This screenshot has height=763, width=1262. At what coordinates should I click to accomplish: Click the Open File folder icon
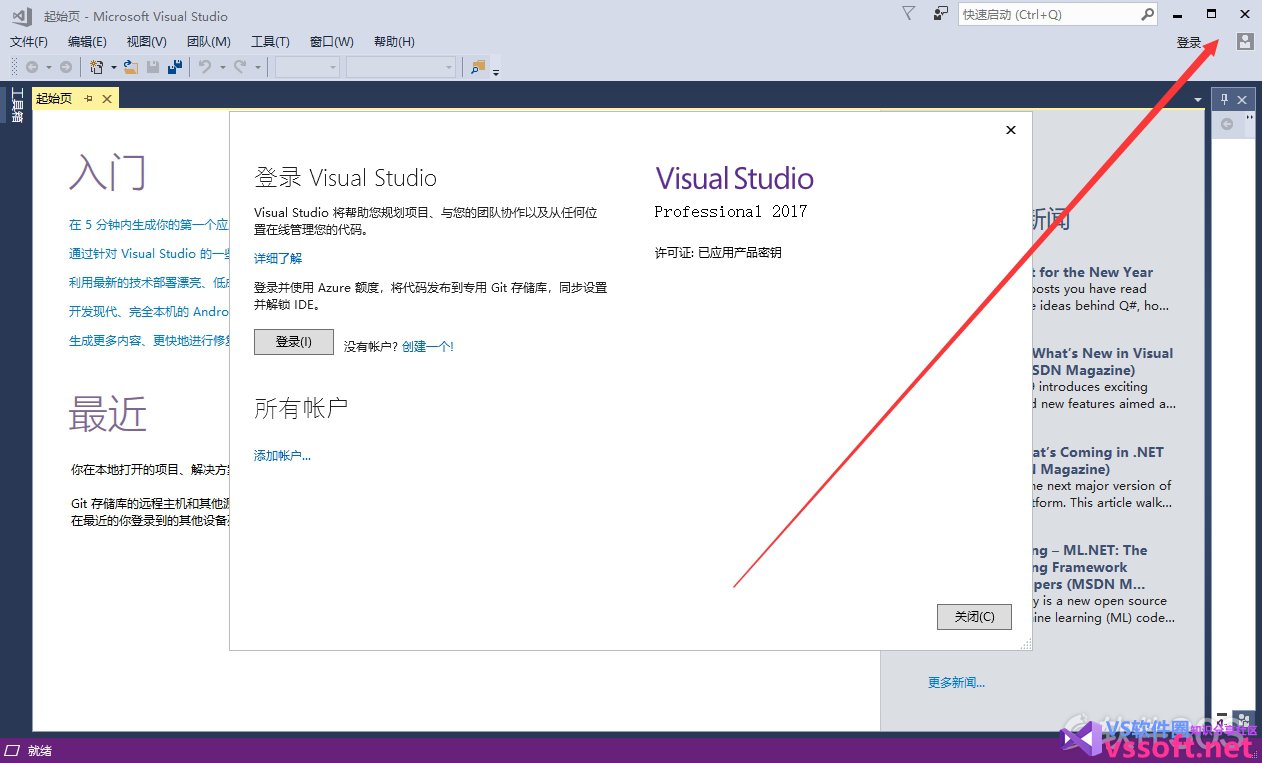coord(132,67)
